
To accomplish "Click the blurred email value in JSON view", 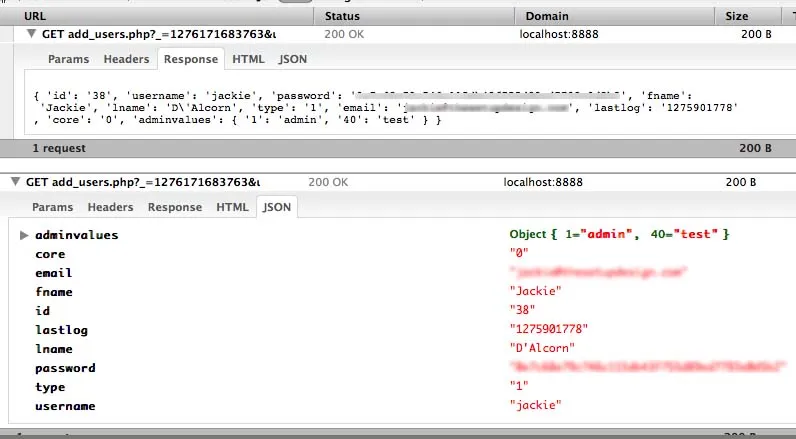I will pos(599,272).
